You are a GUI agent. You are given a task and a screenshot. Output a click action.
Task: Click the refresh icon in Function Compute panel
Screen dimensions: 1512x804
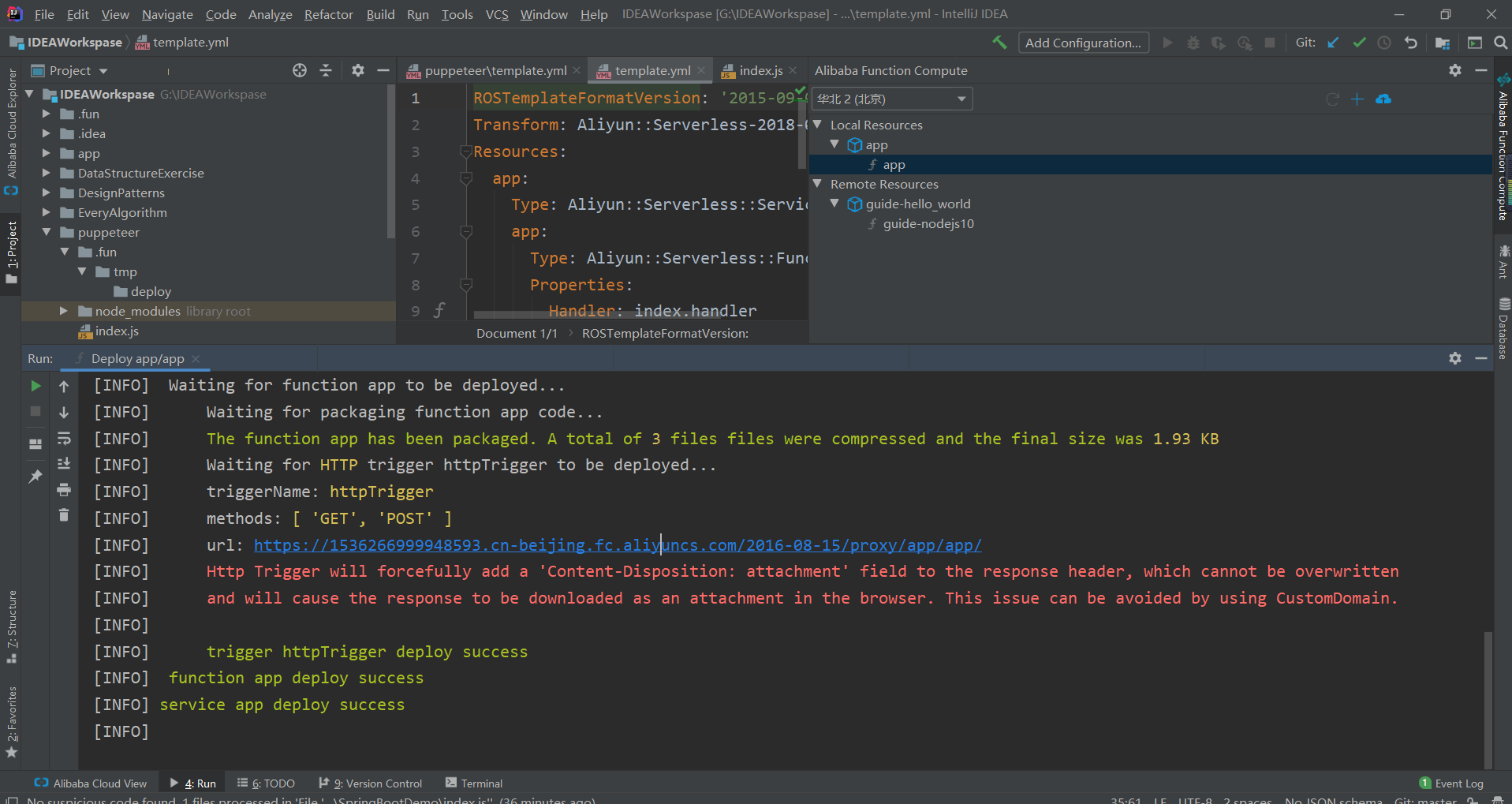click(1332, 99)
